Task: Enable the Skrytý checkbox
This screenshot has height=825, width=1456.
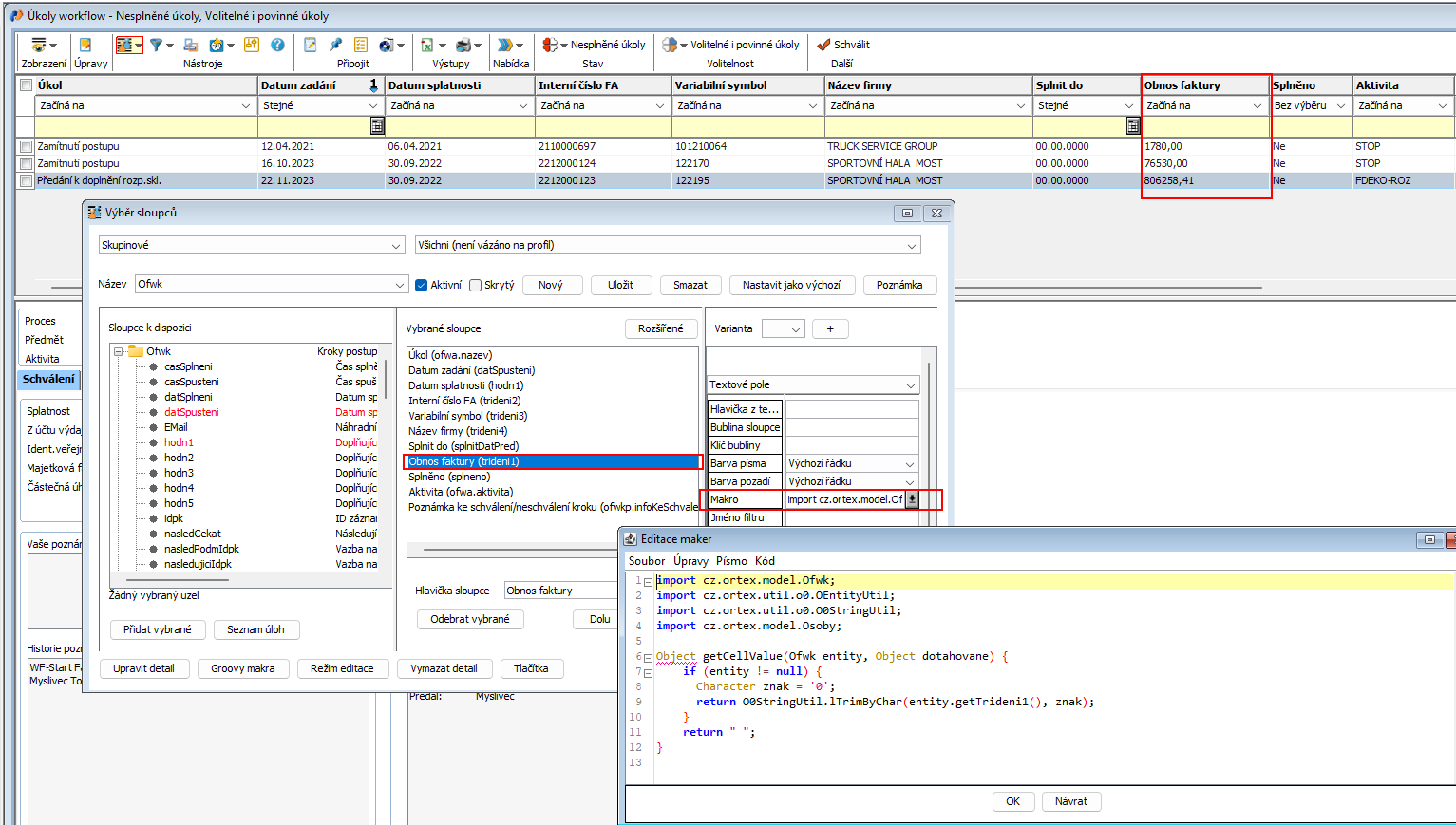Action: coord(476,285)
